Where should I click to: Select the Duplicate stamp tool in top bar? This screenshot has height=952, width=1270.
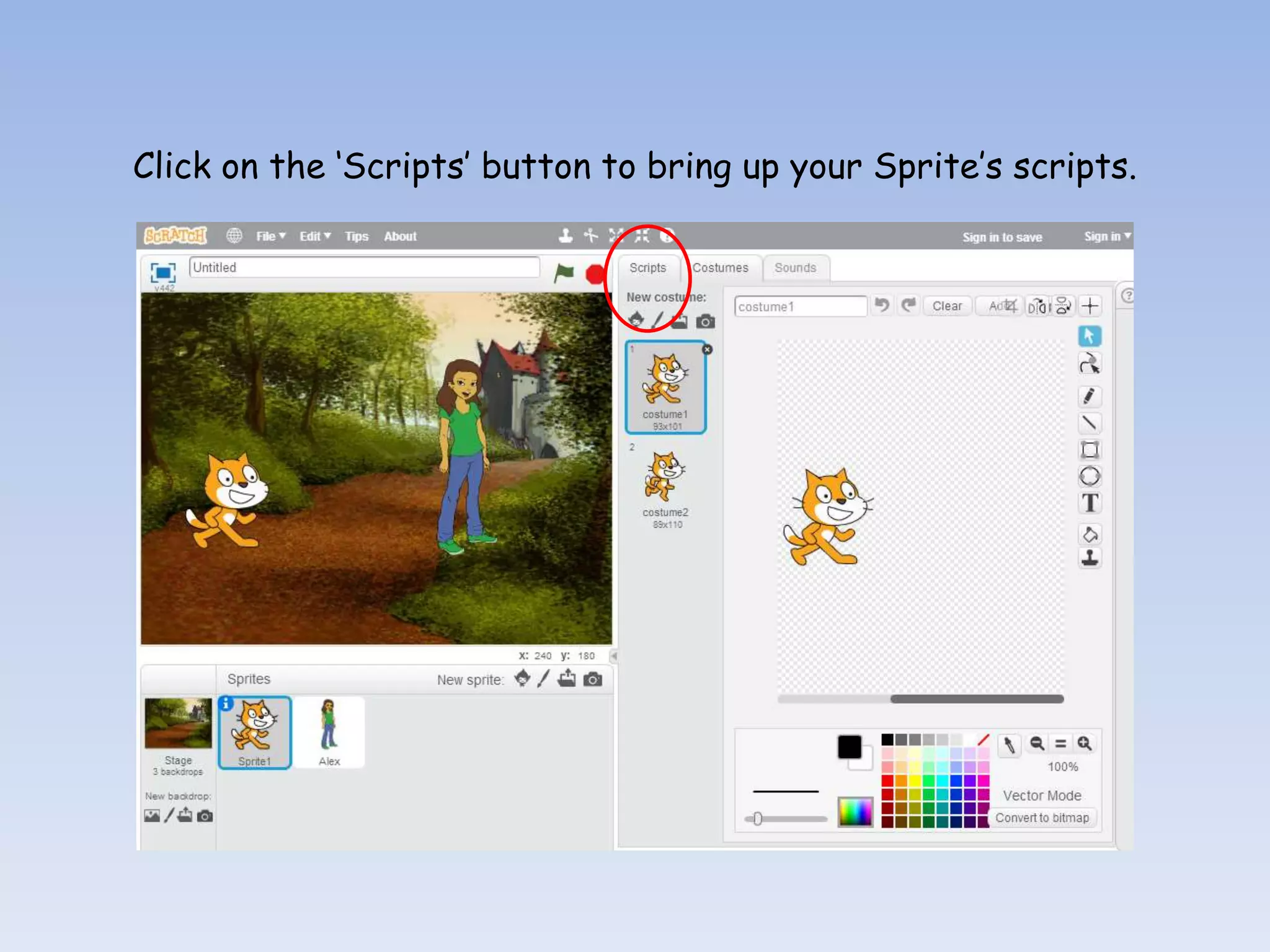pyautogui.click(x=566, y=236)
